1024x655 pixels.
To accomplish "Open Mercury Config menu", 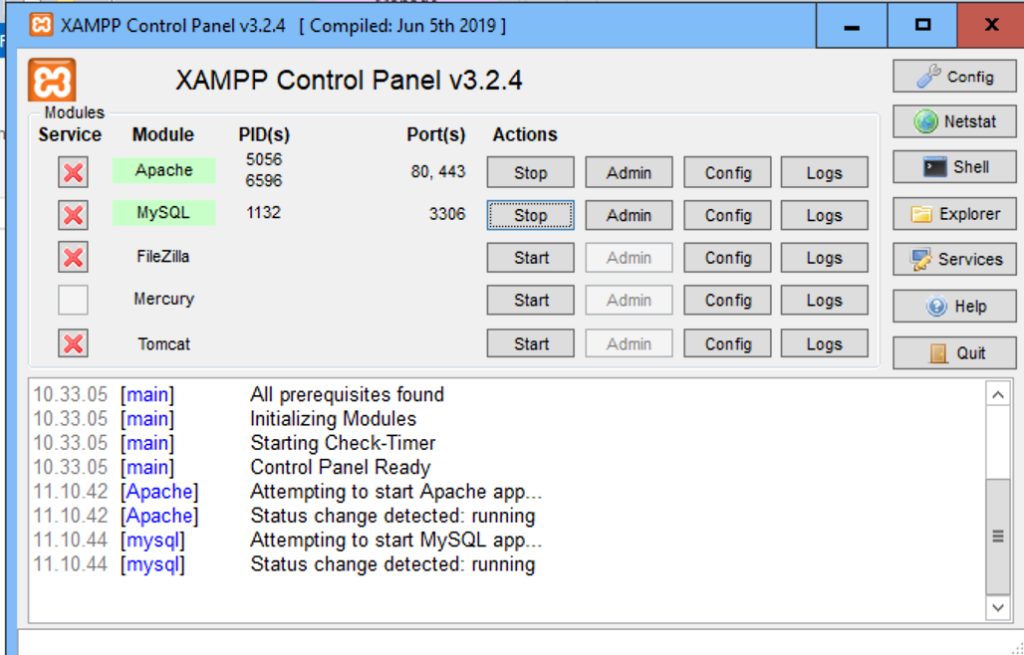I will click(x=728, y=300).
